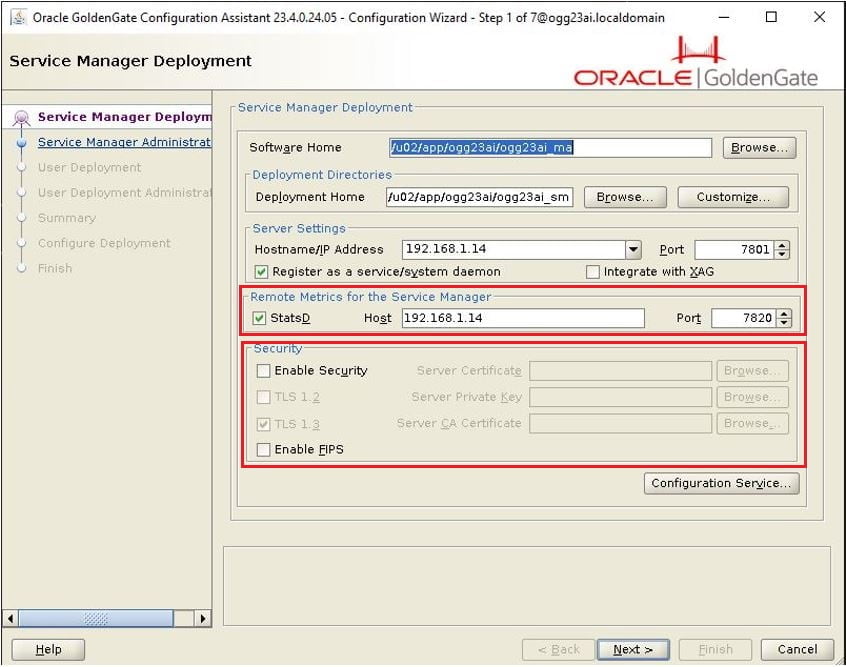
Task: Click the Hostname/IP Address field
Action: [x=514, y=249]
